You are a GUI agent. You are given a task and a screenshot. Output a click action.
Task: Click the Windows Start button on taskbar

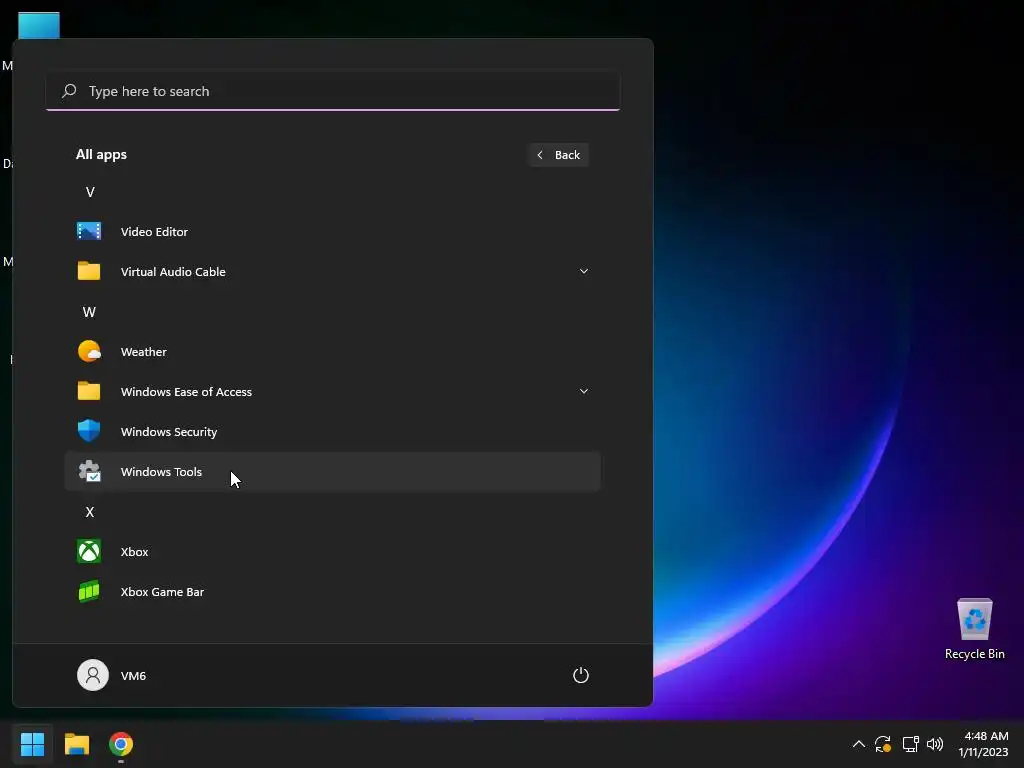(32, 743)
